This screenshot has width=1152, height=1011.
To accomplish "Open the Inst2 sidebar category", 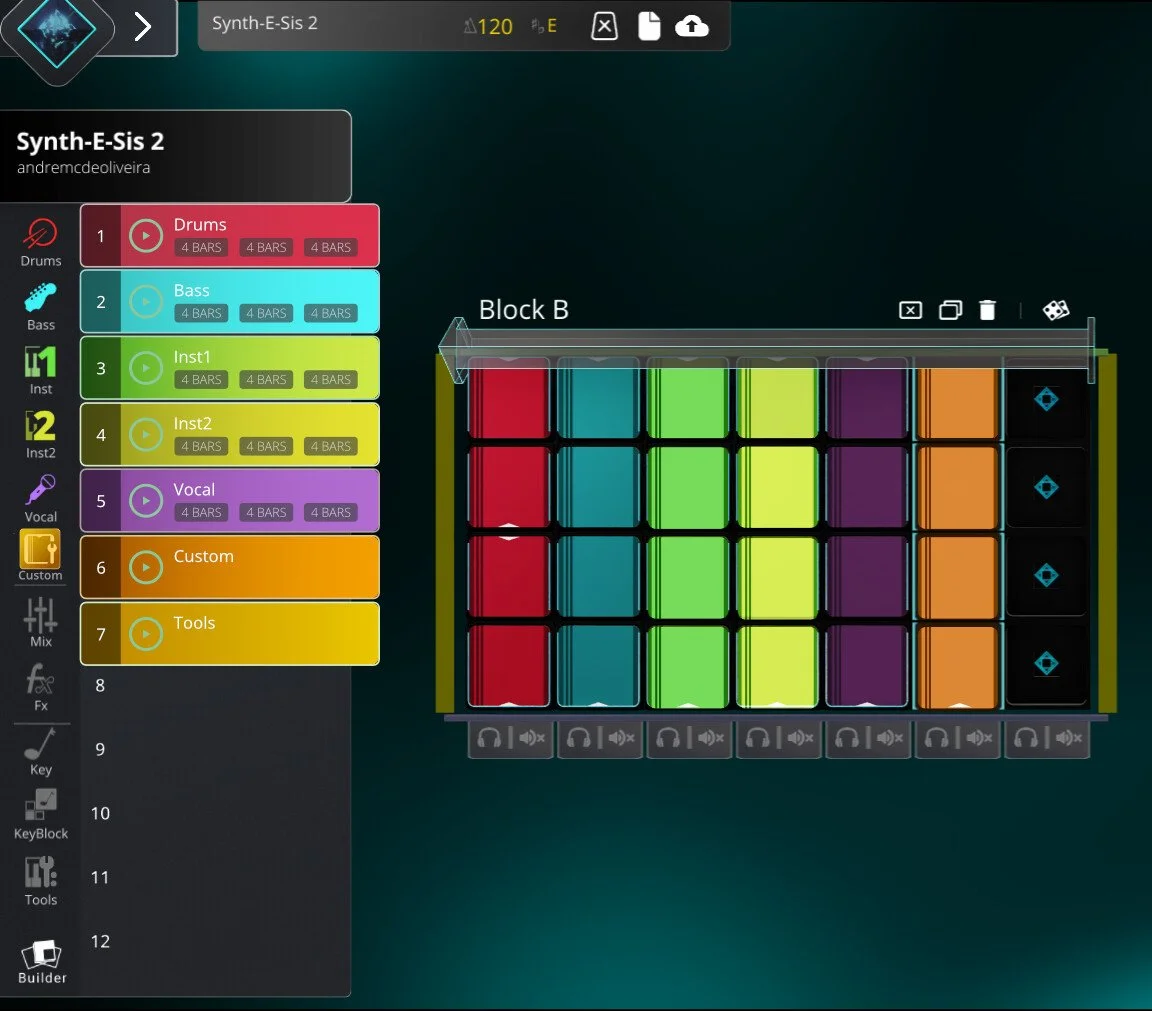I will coord(40,434).
